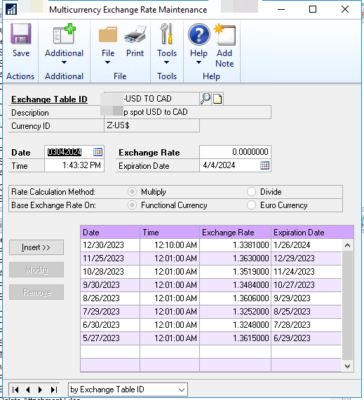This screenshot has width=364, height=400.
Task: Select the row dated 11/25/2023
Action: click(x=211, y=259)
